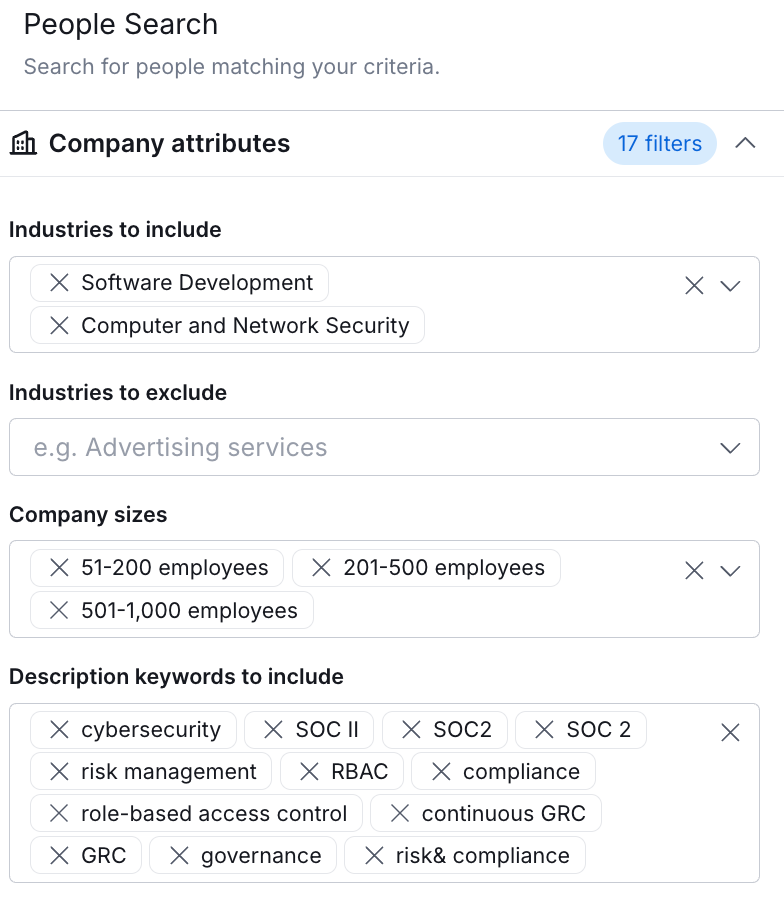Image resolution: width=784 pixels, height=904 pixels.
Task: Remove the 501-1,000 employees size tag
Action: tap(59, 611)
